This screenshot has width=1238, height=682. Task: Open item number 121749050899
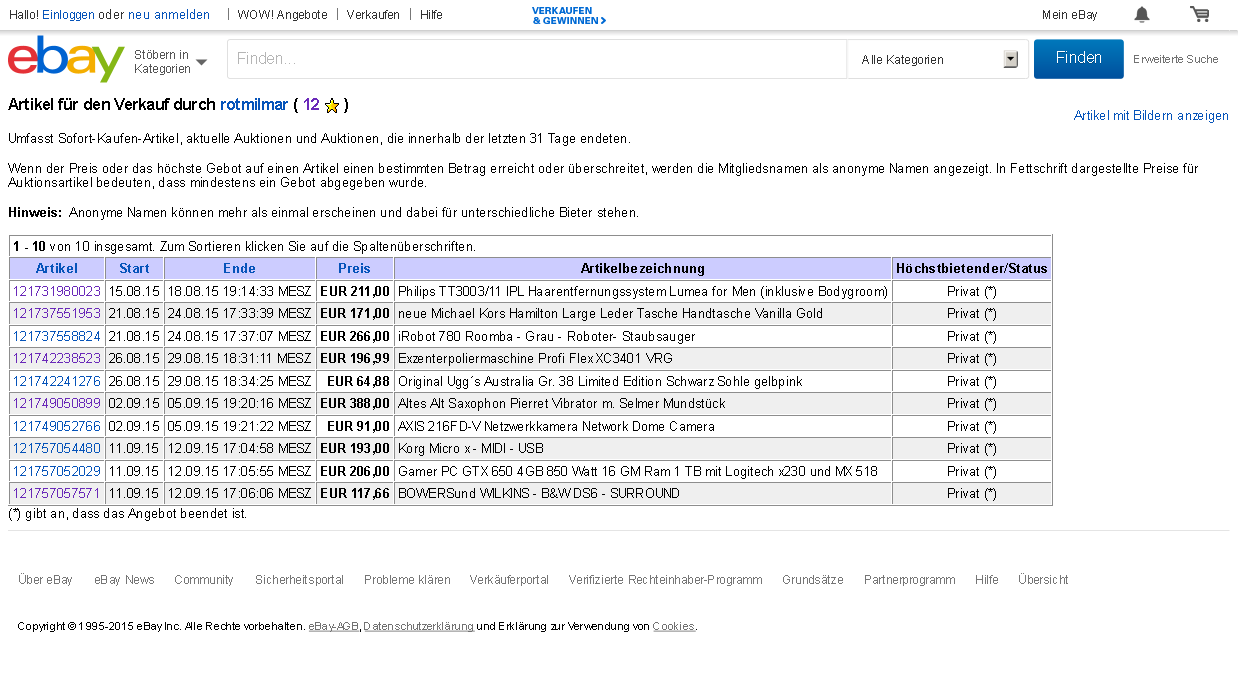pyautogui.click(x=57, y=404)
